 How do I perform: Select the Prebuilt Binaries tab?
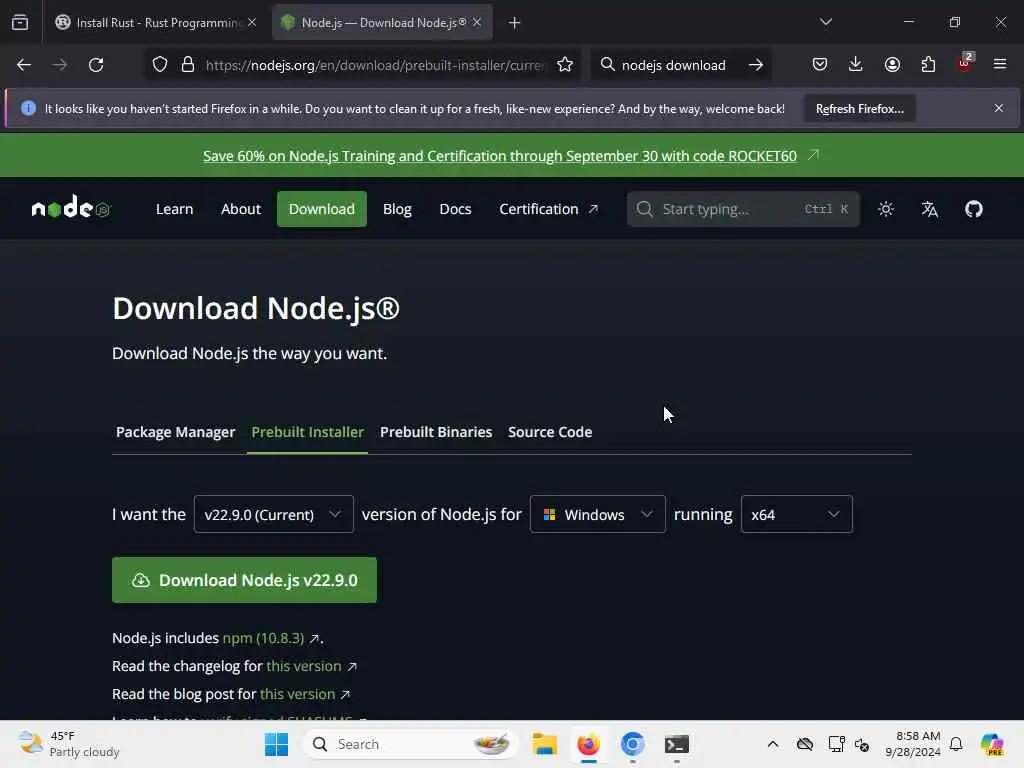(x=436, y=432)
